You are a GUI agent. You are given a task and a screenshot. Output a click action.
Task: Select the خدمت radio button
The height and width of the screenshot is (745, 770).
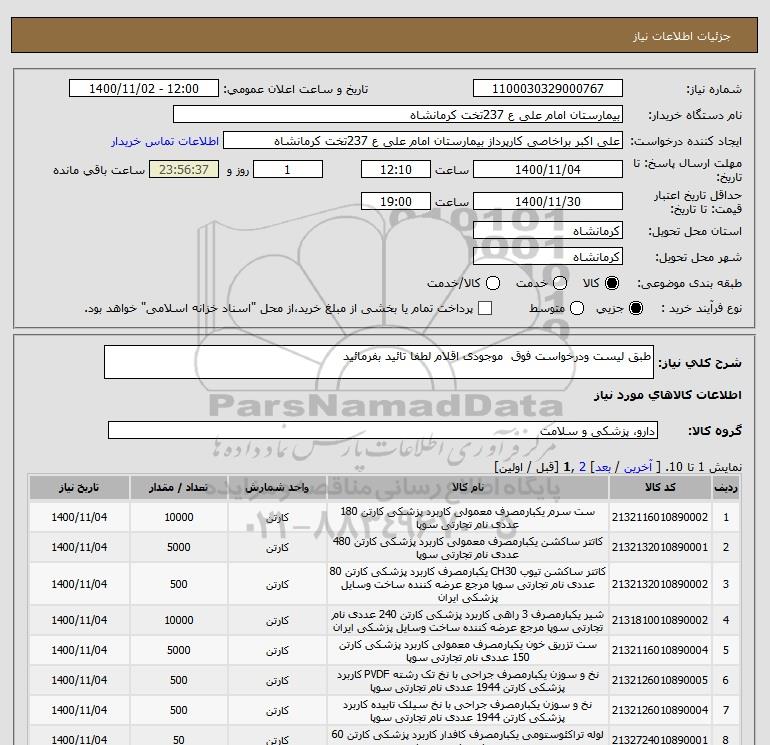tap(560, 283)
